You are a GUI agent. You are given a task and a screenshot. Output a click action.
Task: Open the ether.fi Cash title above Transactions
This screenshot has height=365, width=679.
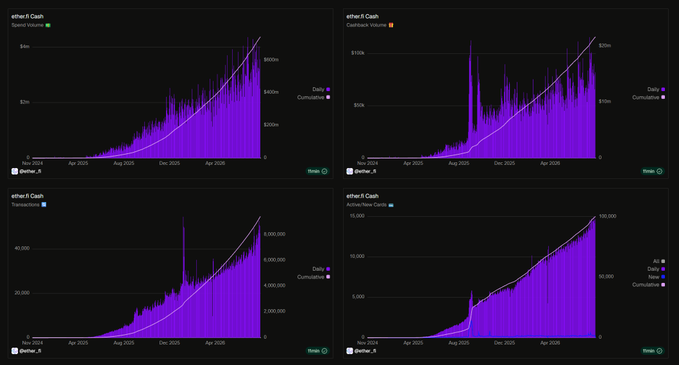[27, 196]
